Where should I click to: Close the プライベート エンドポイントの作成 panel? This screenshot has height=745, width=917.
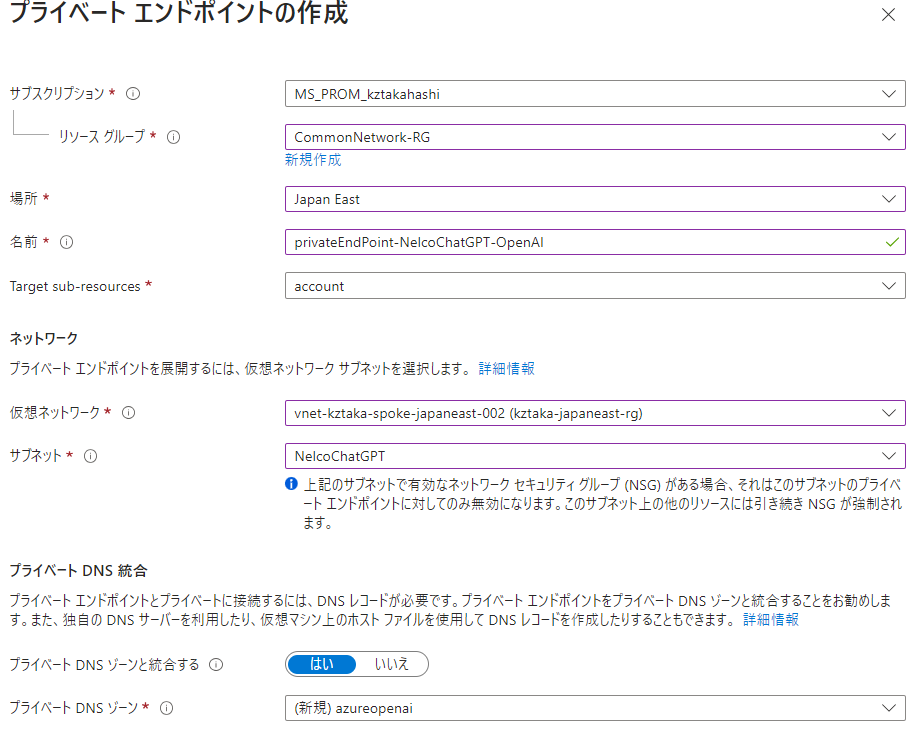point(888,15)
